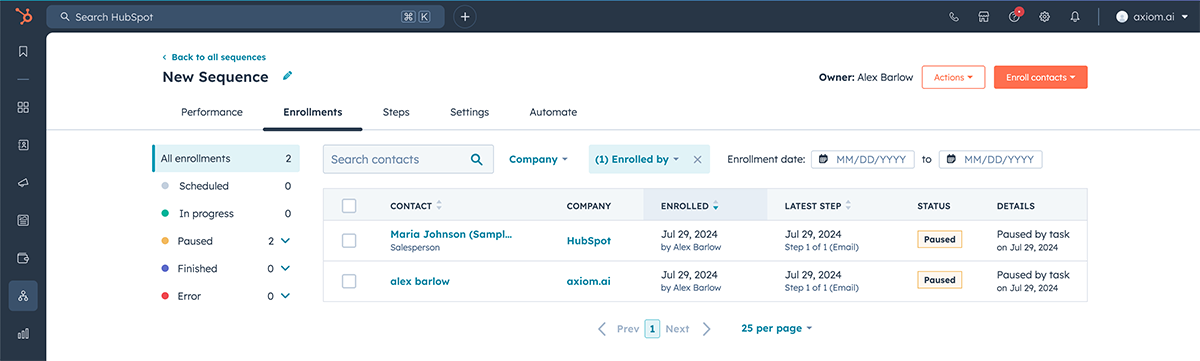Screen dimensions: 1200x361
Task: Select All enrollments filter
Action: point(226,158)
